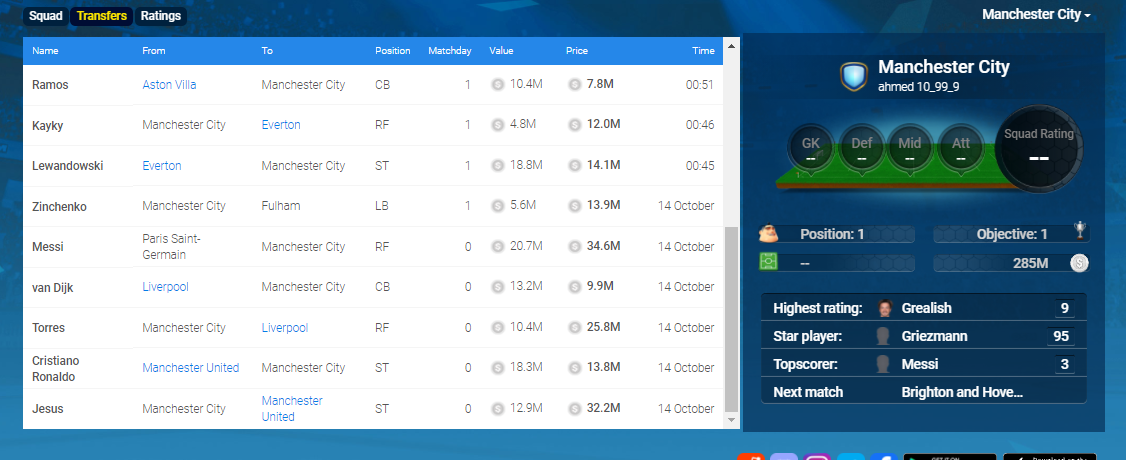Click Messi's topscorer avatar
The height and width of the screenshot is (460, 1126).
[x=885, y=365]
